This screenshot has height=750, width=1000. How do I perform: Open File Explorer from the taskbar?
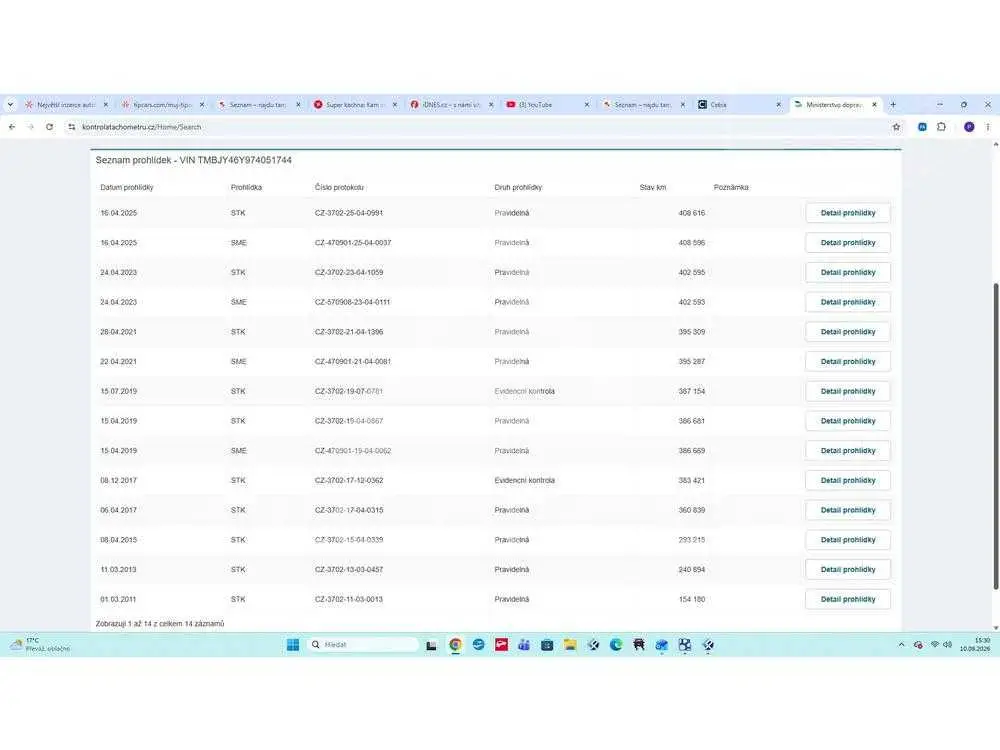click(570, 645)
